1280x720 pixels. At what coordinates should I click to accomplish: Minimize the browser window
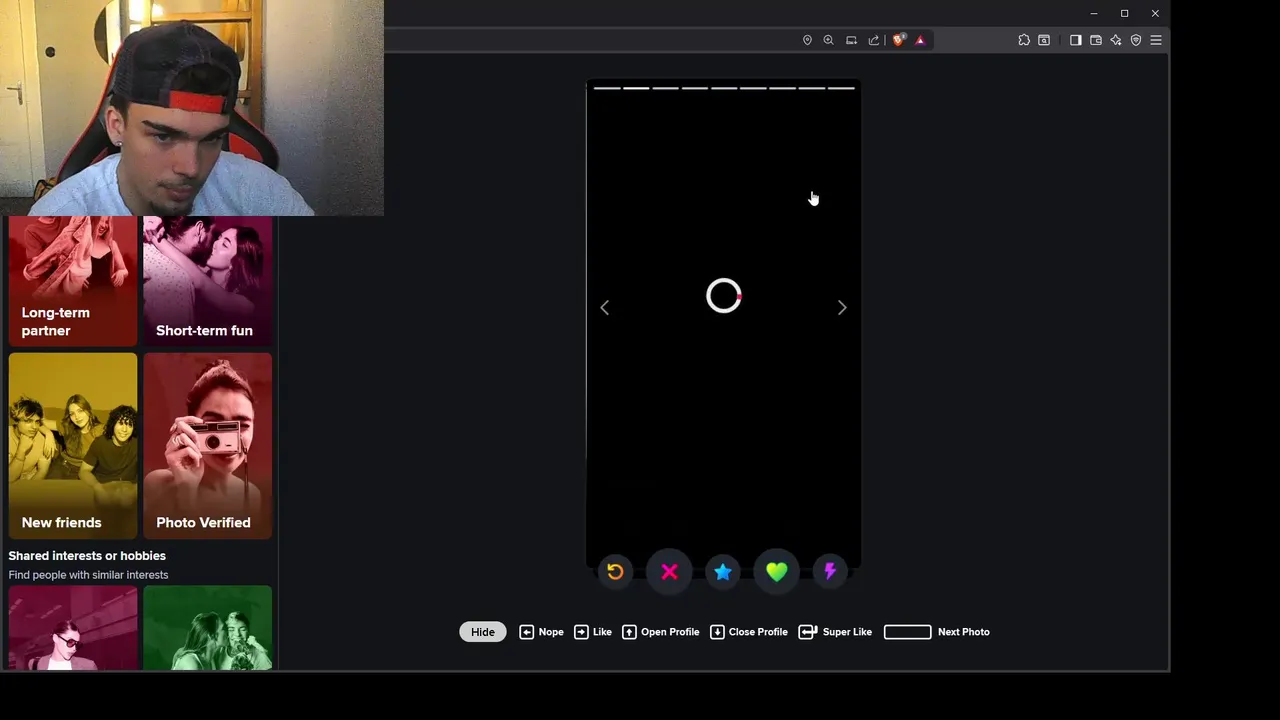pyautogui.click(x=1094, y=13)
